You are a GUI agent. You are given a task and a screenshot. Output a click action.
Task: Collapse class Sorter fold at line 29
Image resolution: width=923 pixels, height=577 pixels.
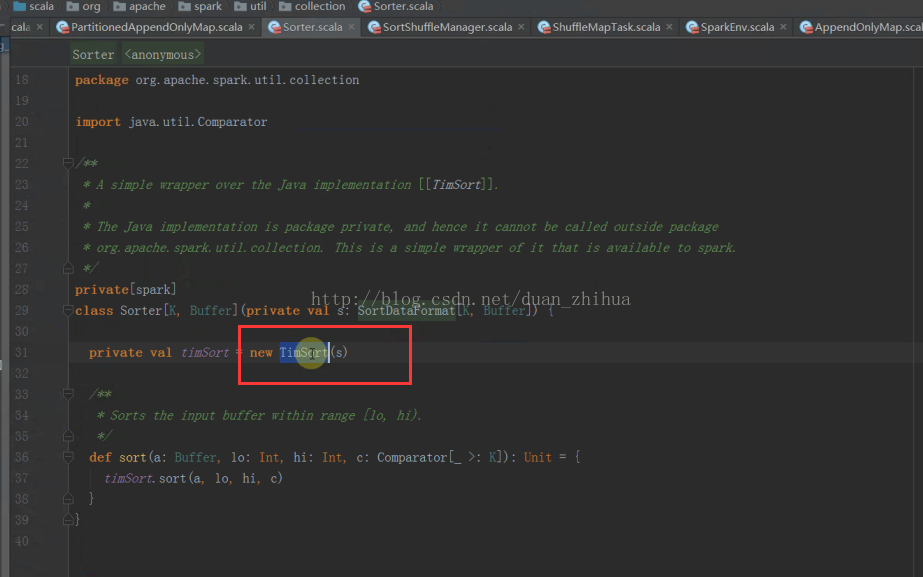click(68, 310)
